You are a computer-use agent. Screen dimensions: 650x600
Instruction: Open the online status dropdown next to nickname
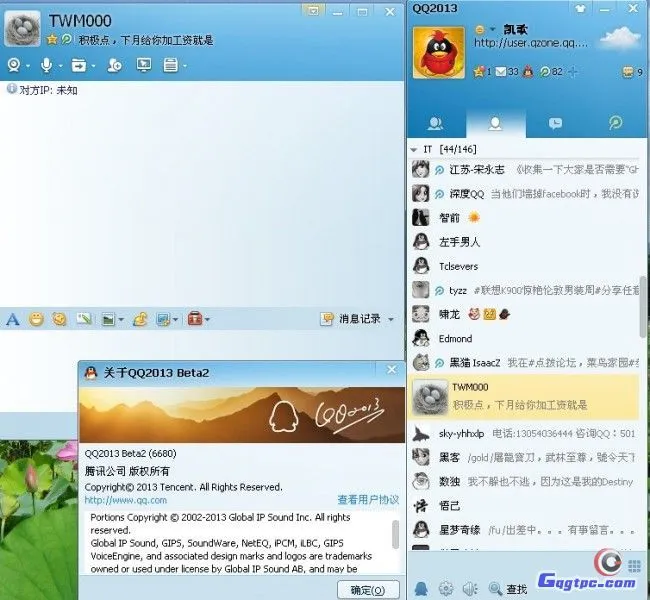pos(492,29)
